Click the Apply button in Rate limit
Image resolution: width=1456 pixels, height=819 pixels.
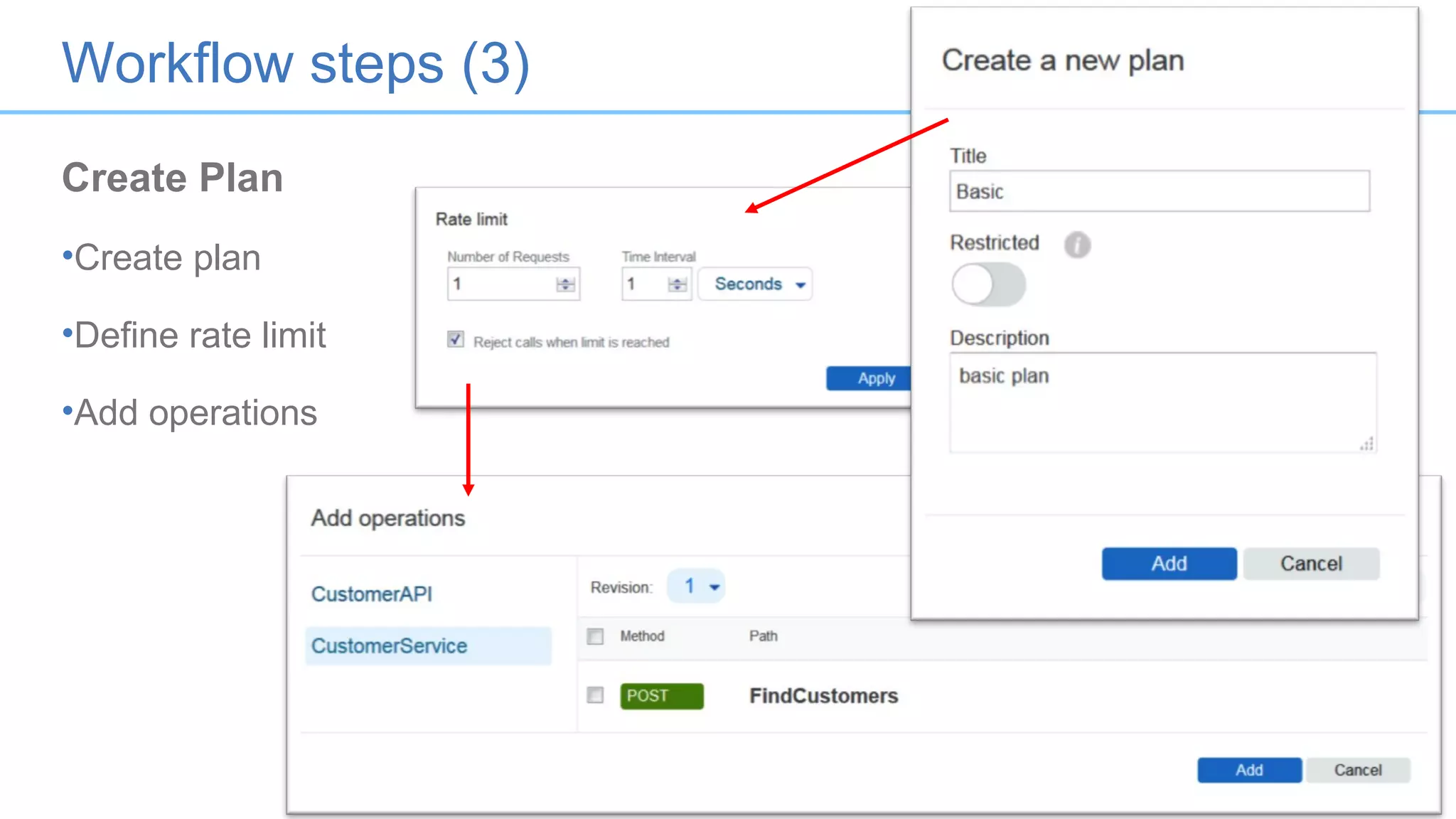pos(869,378)
